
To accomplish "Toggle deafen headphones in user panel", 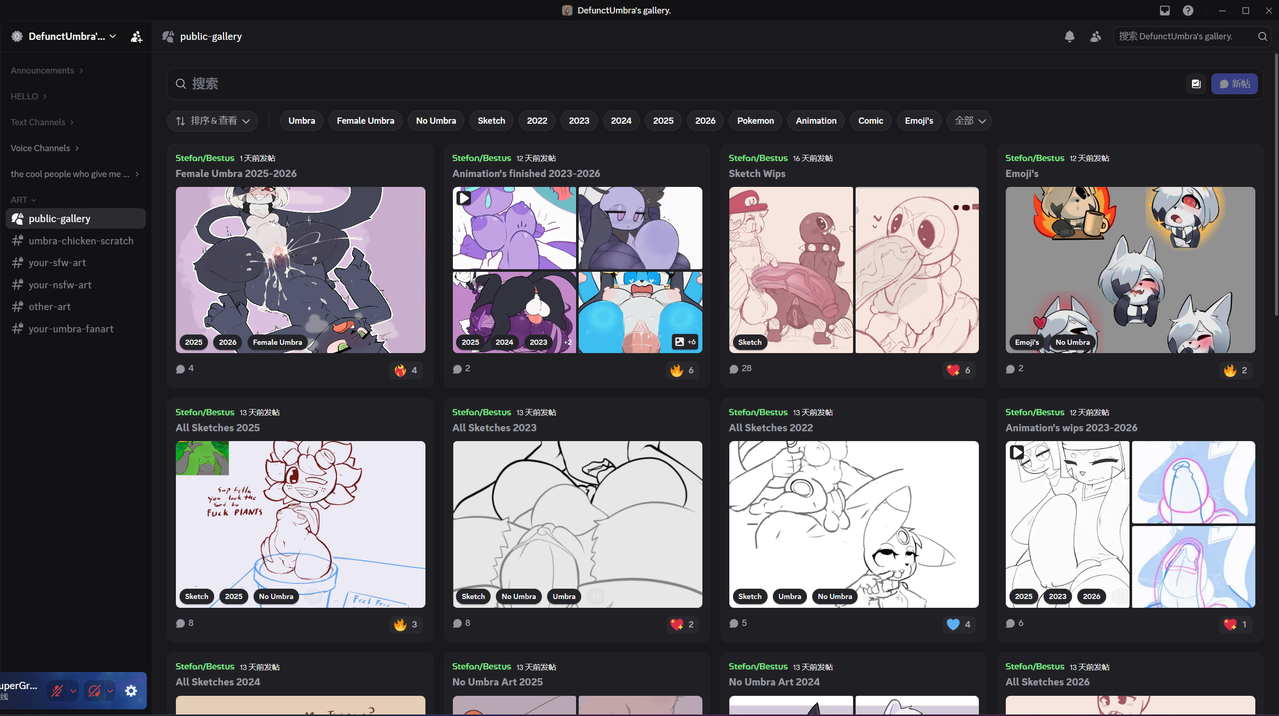I will [x=94, y=691].
